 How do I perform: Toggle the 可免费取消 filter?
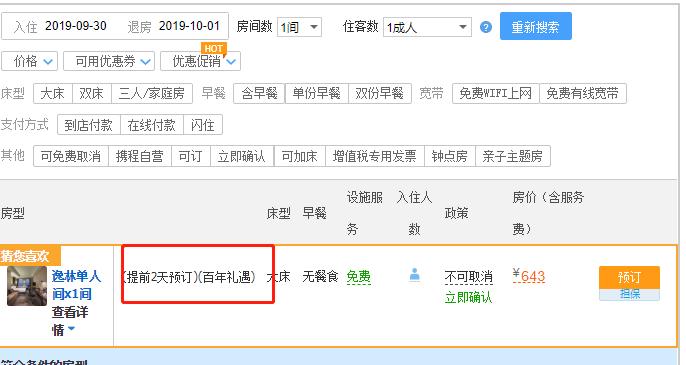(71, 156)
